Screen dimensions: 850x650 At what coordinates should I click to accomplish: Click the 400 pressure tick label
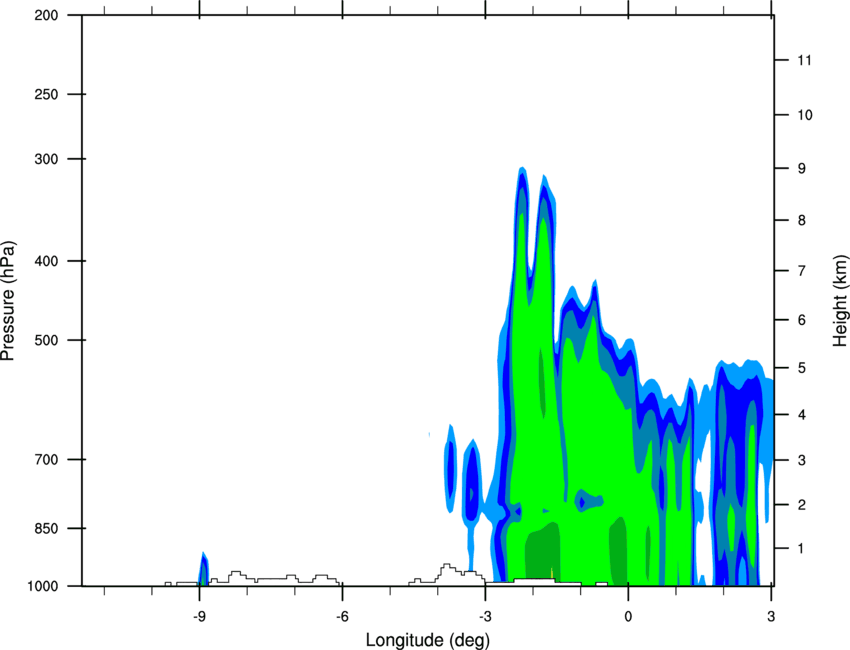46,261
